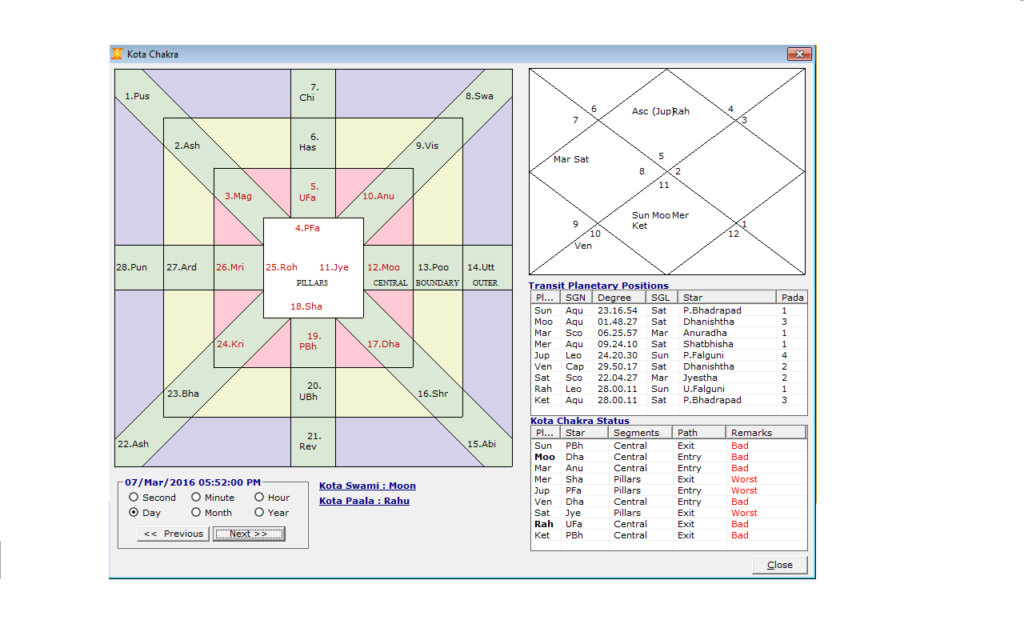This screenshot has width=1024, height=640.
Task: Click the 24.Kri nakshatra cell
Action: (x=231, y=344)
